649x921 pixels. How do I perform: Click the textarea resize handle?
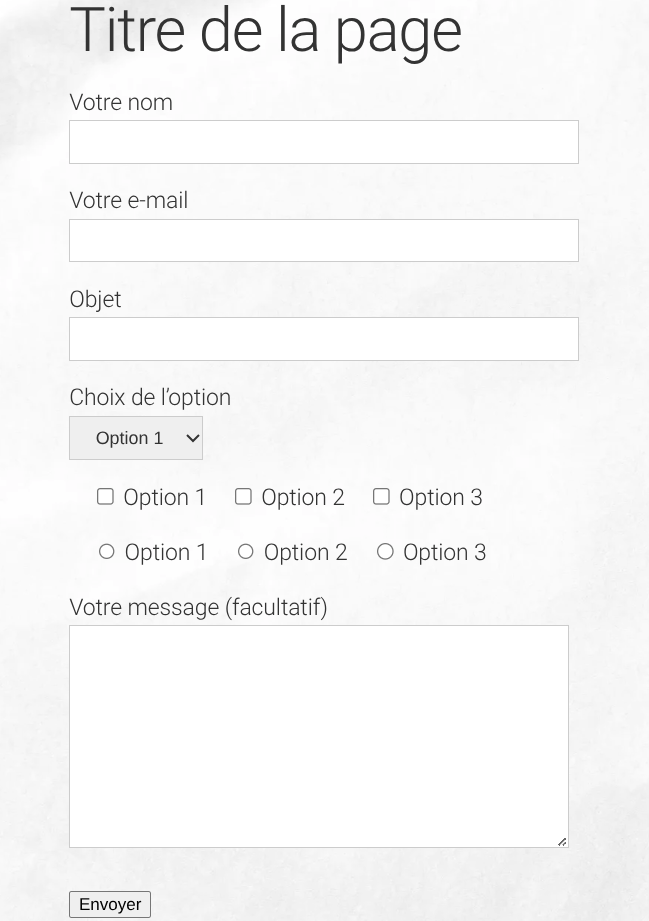click(x=562, y=841)
